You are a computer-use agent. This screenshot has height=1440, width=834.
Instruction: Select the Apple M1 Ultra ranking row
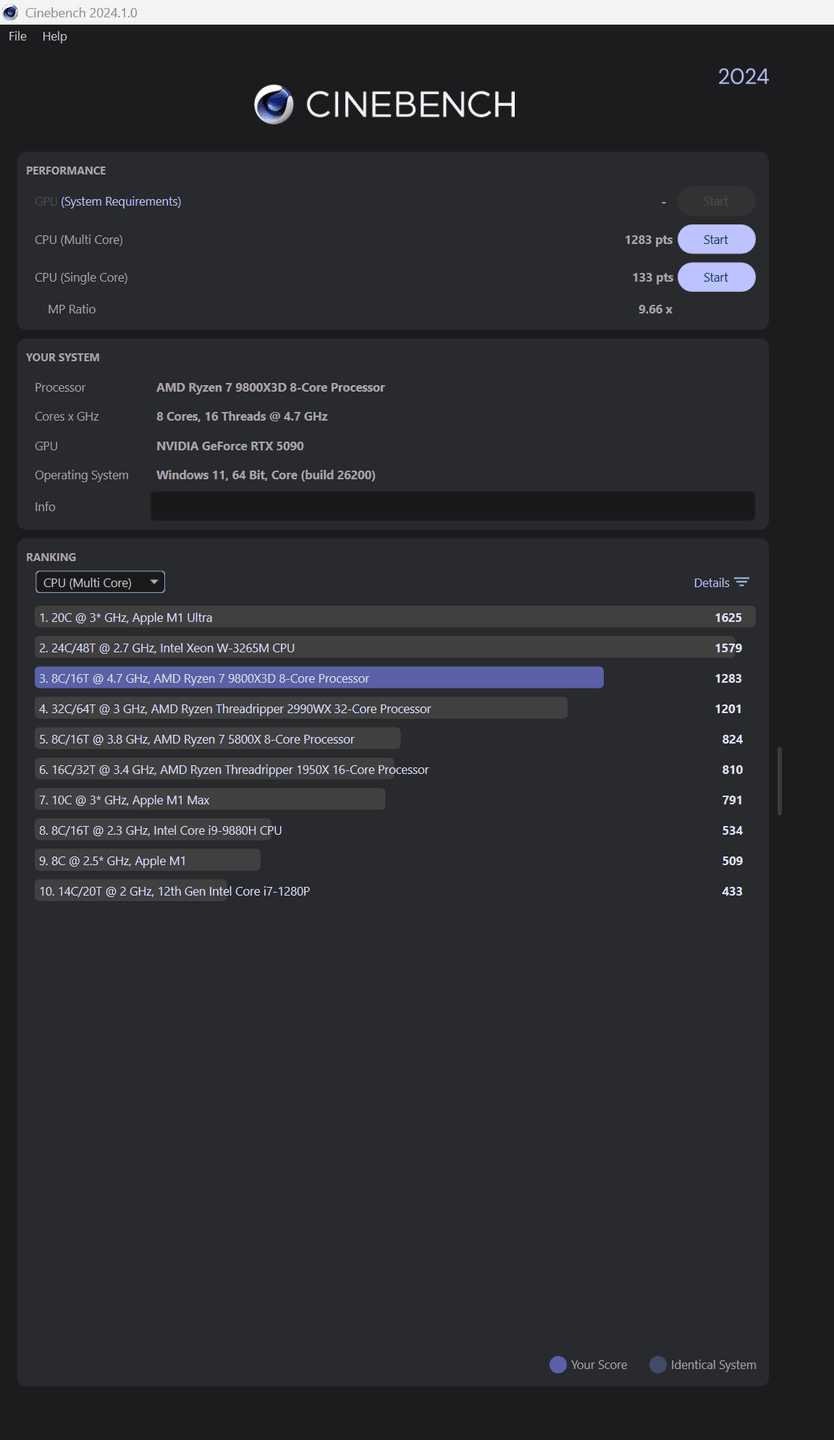(395, 617)
